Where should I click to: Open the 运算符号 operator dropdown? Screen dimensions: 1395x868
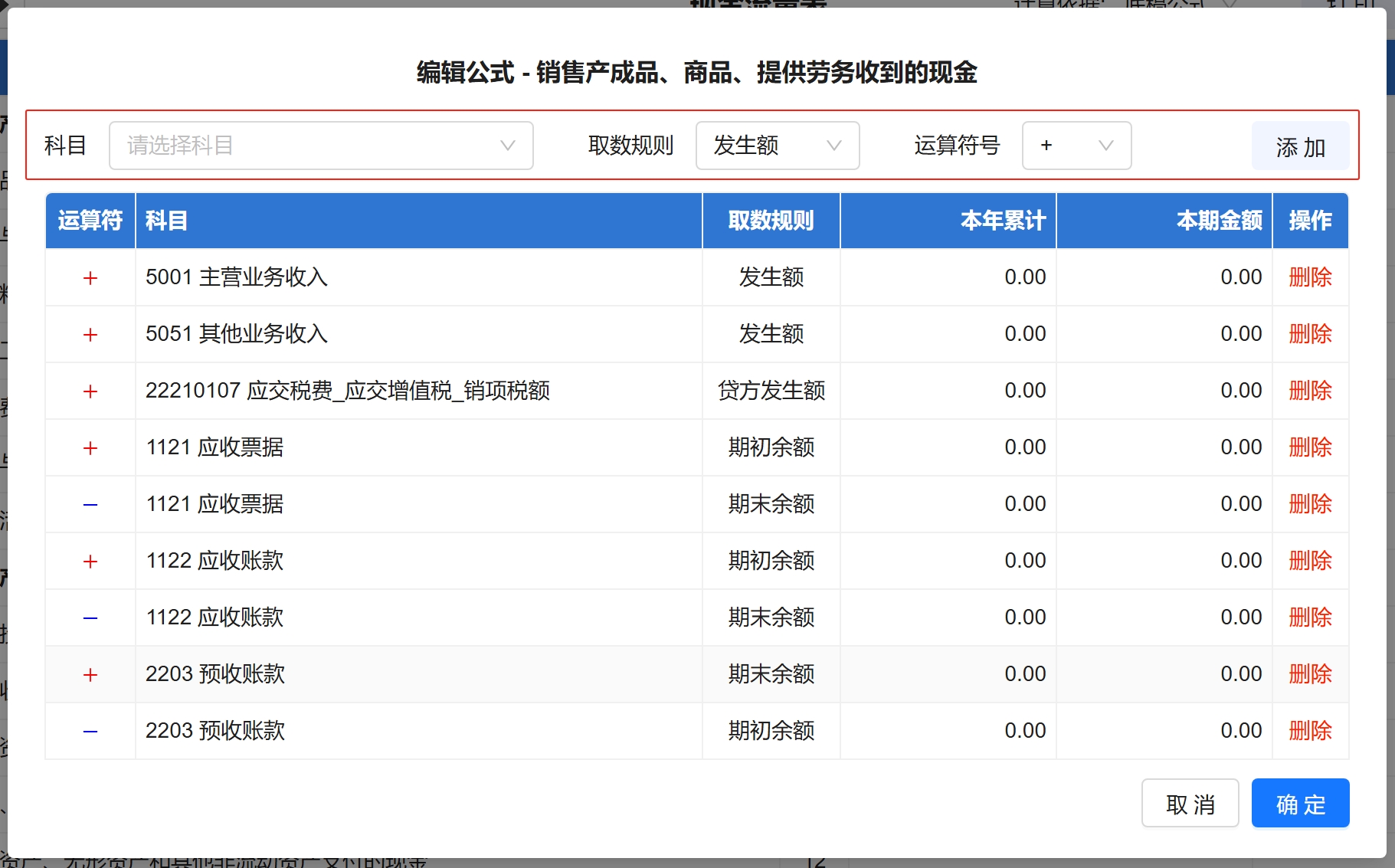(x=1076, y=146)
